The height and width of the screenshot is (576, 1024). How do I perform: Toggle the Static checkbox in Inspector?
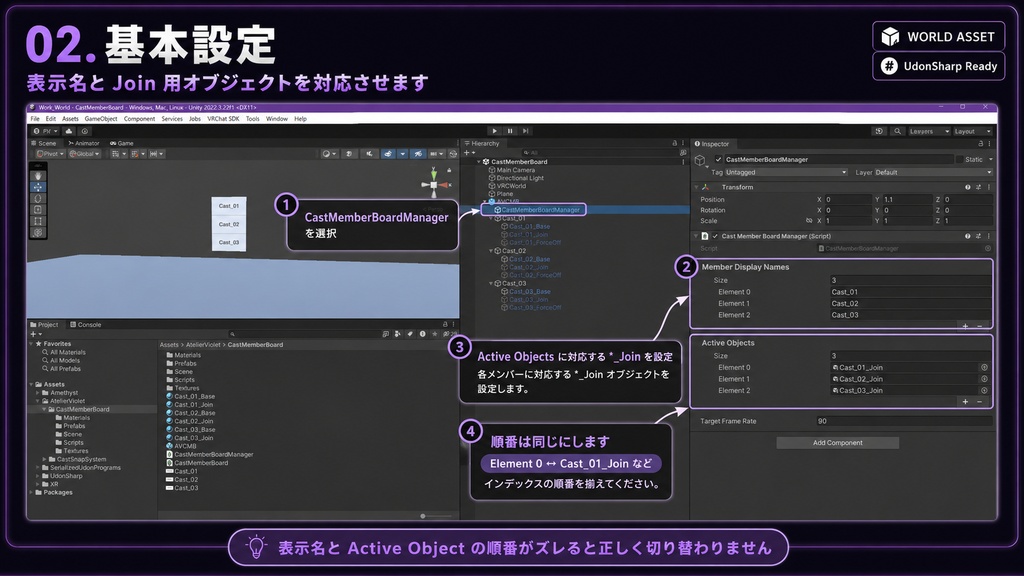pyautogui.click(x=959, y=159)
